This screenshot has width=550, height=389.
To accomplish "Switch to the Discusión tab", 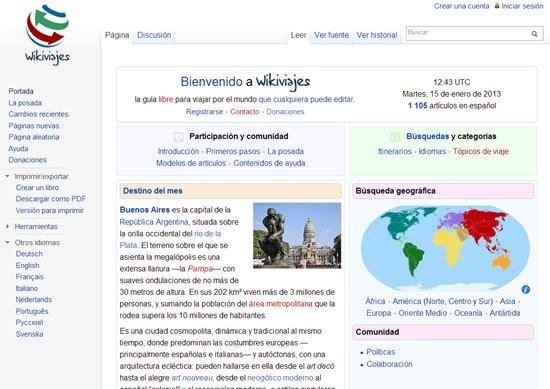I will pos(154,35).
